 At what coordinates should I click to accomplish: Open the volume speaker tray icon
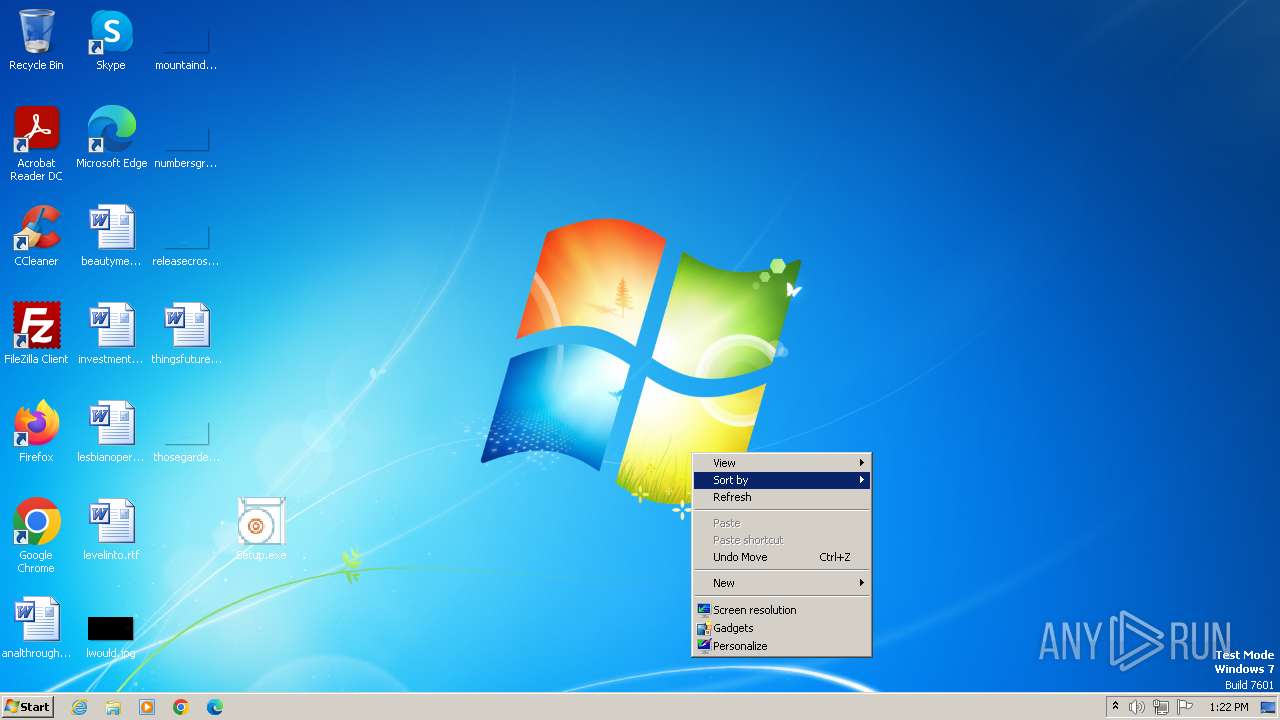coord(1136,707)
